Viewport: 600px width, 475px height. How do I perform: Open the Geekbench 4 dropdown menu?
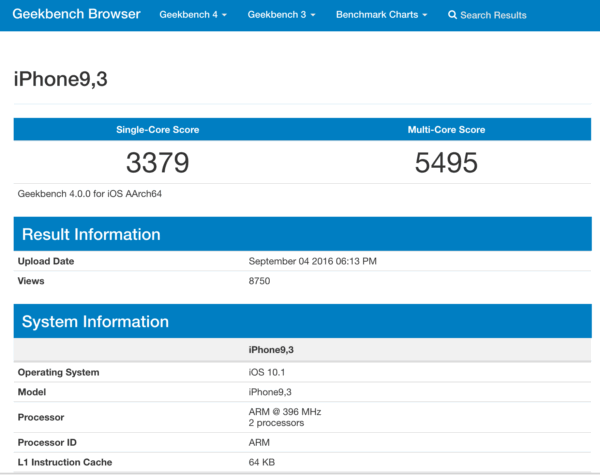194,16
